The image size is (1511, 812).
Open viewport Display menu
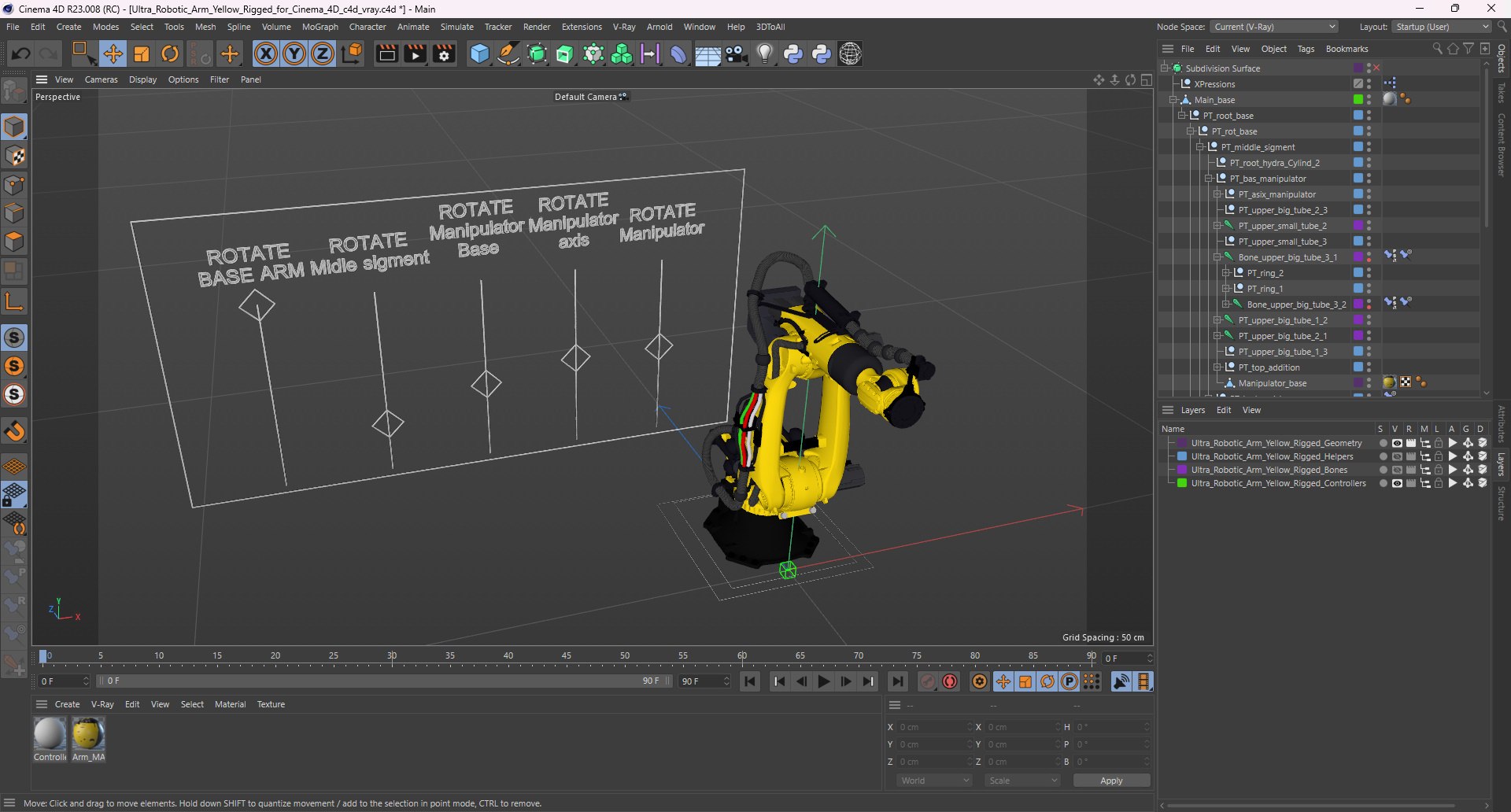(143, 79)
